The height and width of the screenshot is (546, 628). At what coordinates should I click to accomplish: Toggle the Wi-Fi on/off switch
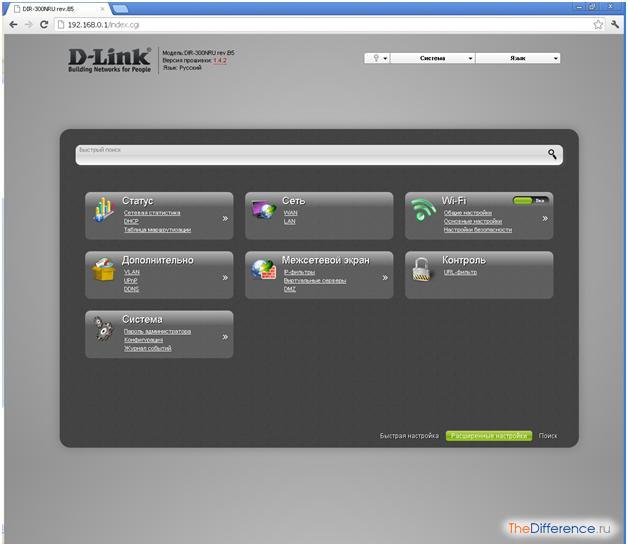click(x=531, y=200)
